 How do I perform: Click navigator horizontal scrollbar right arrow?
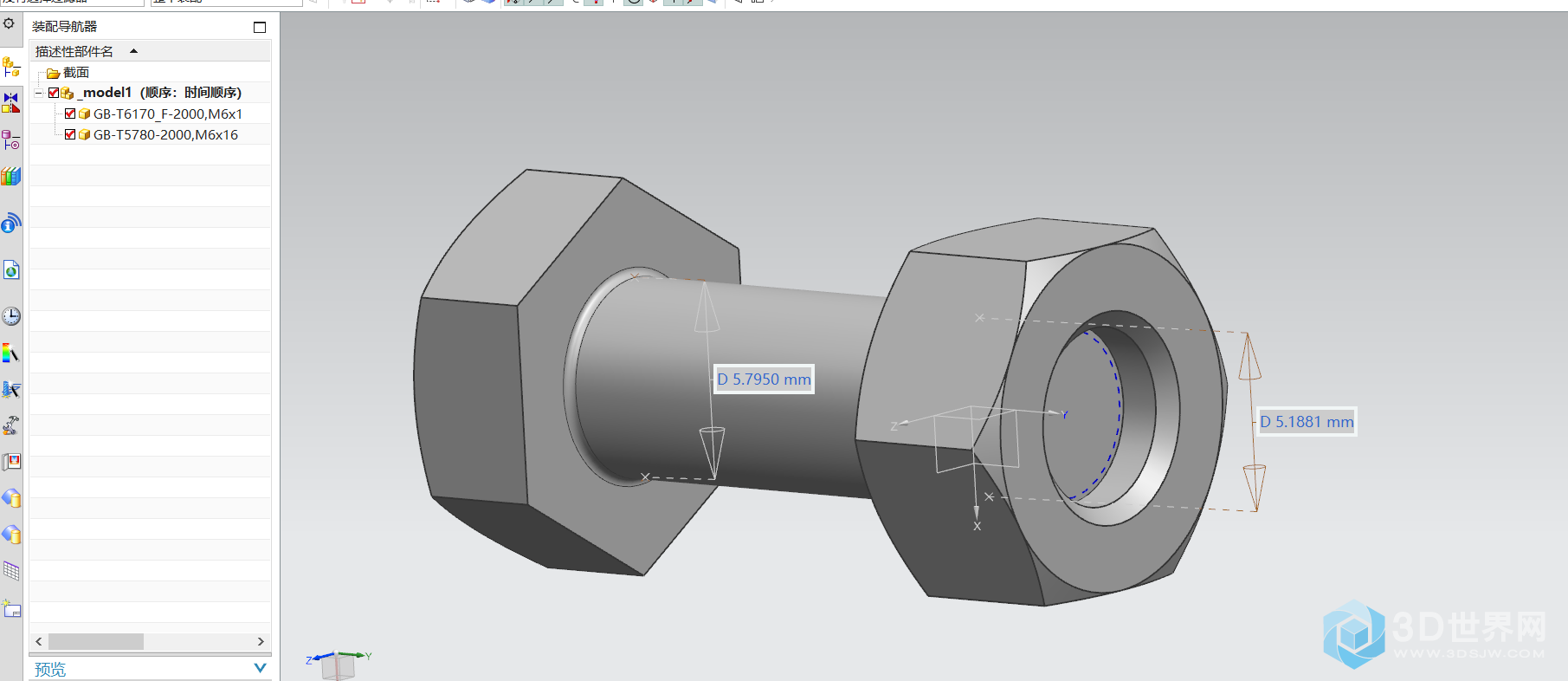pos(261,641)
